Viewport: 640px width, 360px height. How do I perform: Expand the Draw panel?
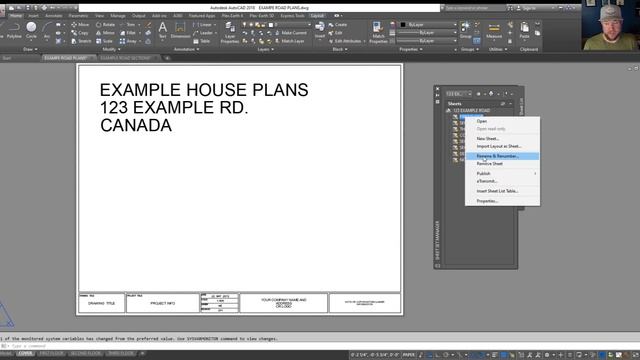click(30, 49)
